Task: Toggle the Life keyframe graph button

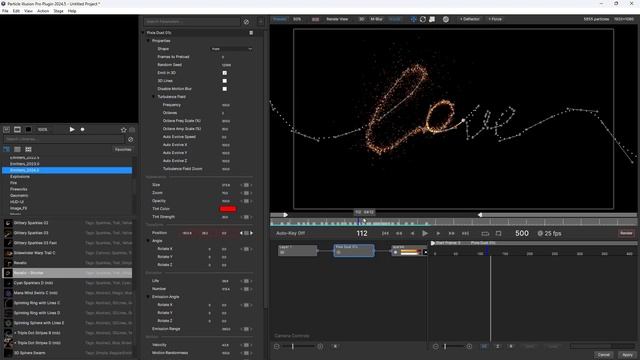Action: [246, 281]
